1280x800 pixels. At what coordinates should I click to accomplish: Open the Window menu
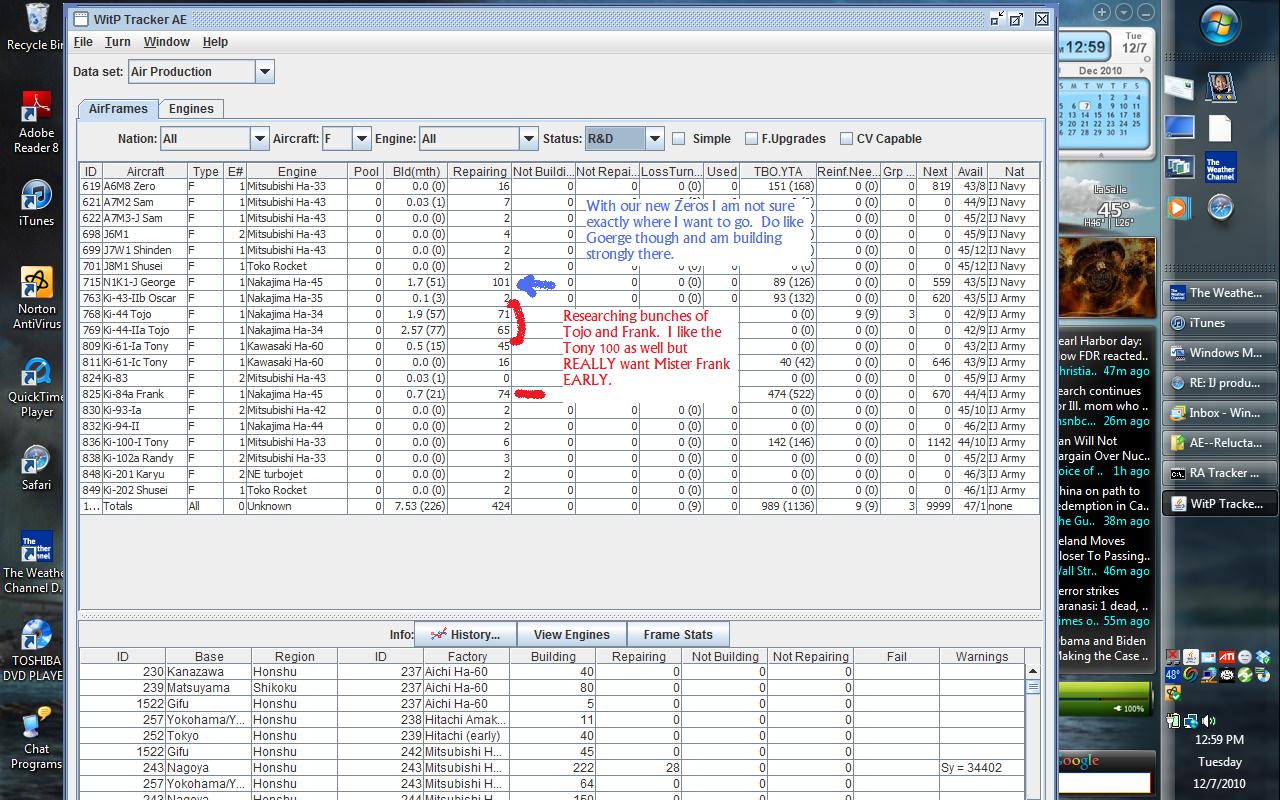[x=166, y=42]
